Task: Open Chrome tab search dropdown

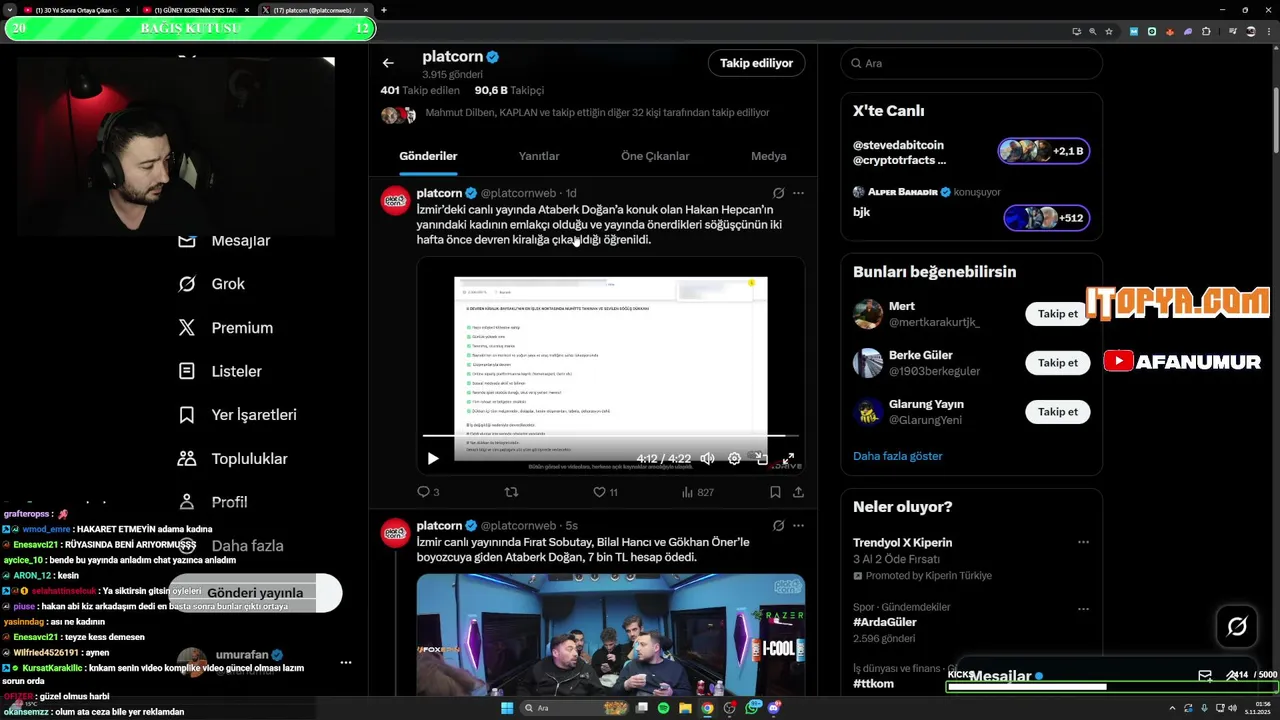Action: click(9, 10)
